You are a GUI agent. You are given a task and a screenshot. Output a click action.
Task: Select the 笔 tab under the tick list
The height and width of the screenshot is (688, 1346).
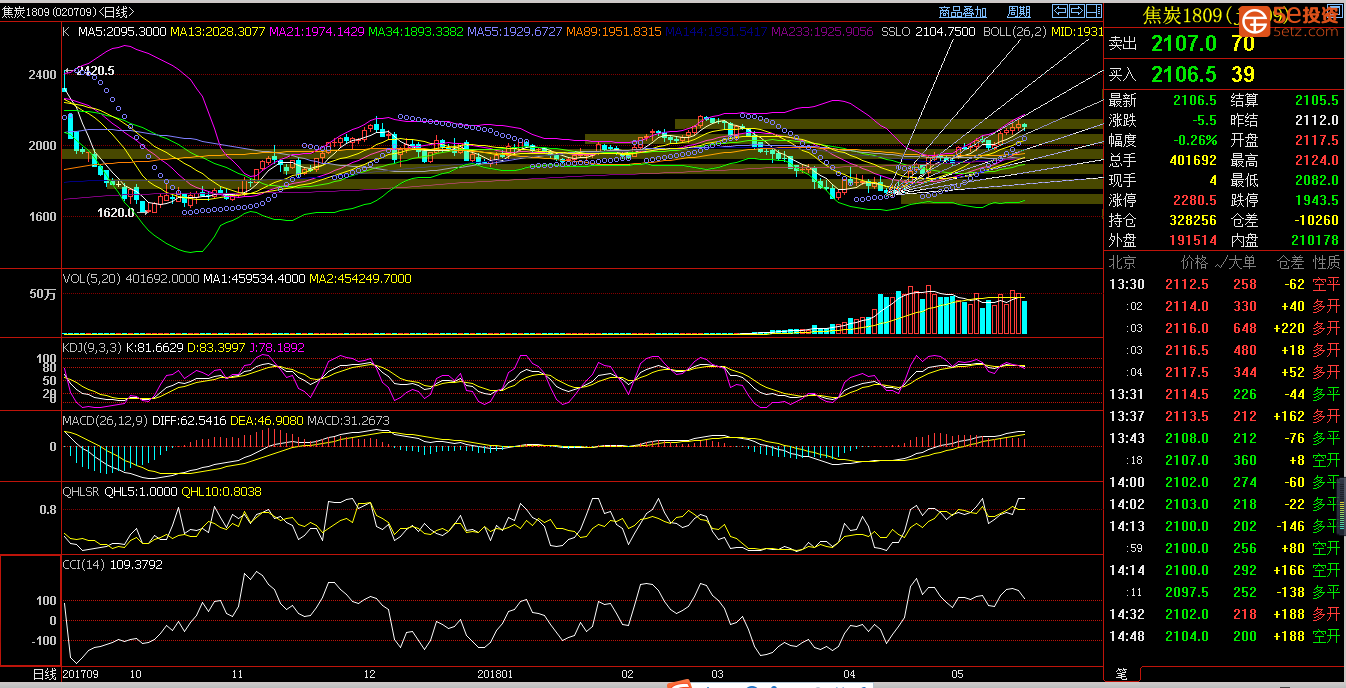(x=1121, y=675)
